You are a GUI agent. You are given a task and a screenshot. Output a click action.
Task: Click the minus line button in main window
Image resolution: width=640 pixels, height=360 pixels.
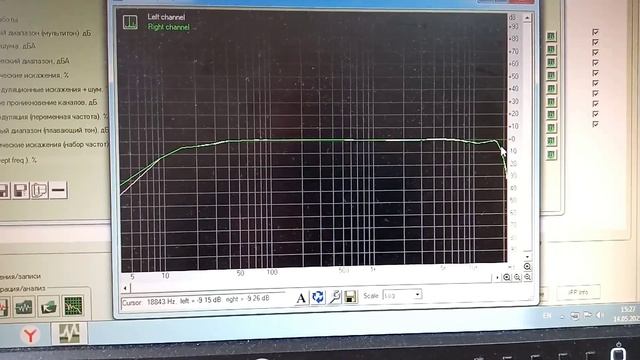58,190
